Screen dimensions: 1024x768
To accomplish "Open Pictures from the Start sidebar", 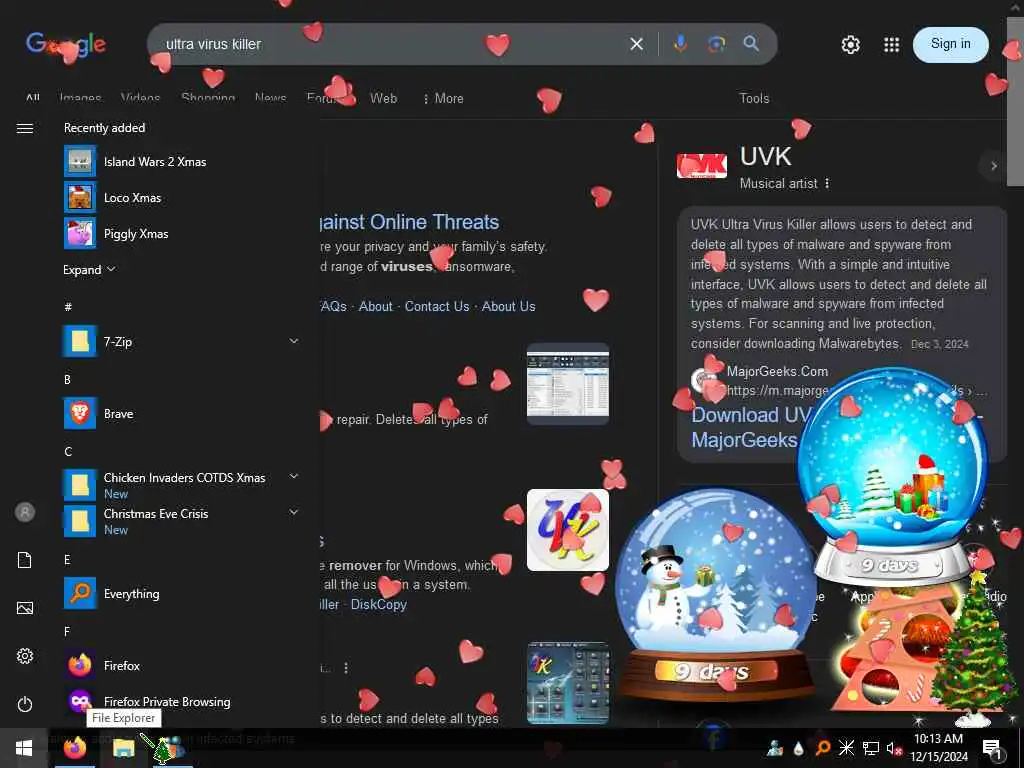I will click(25, 608).
